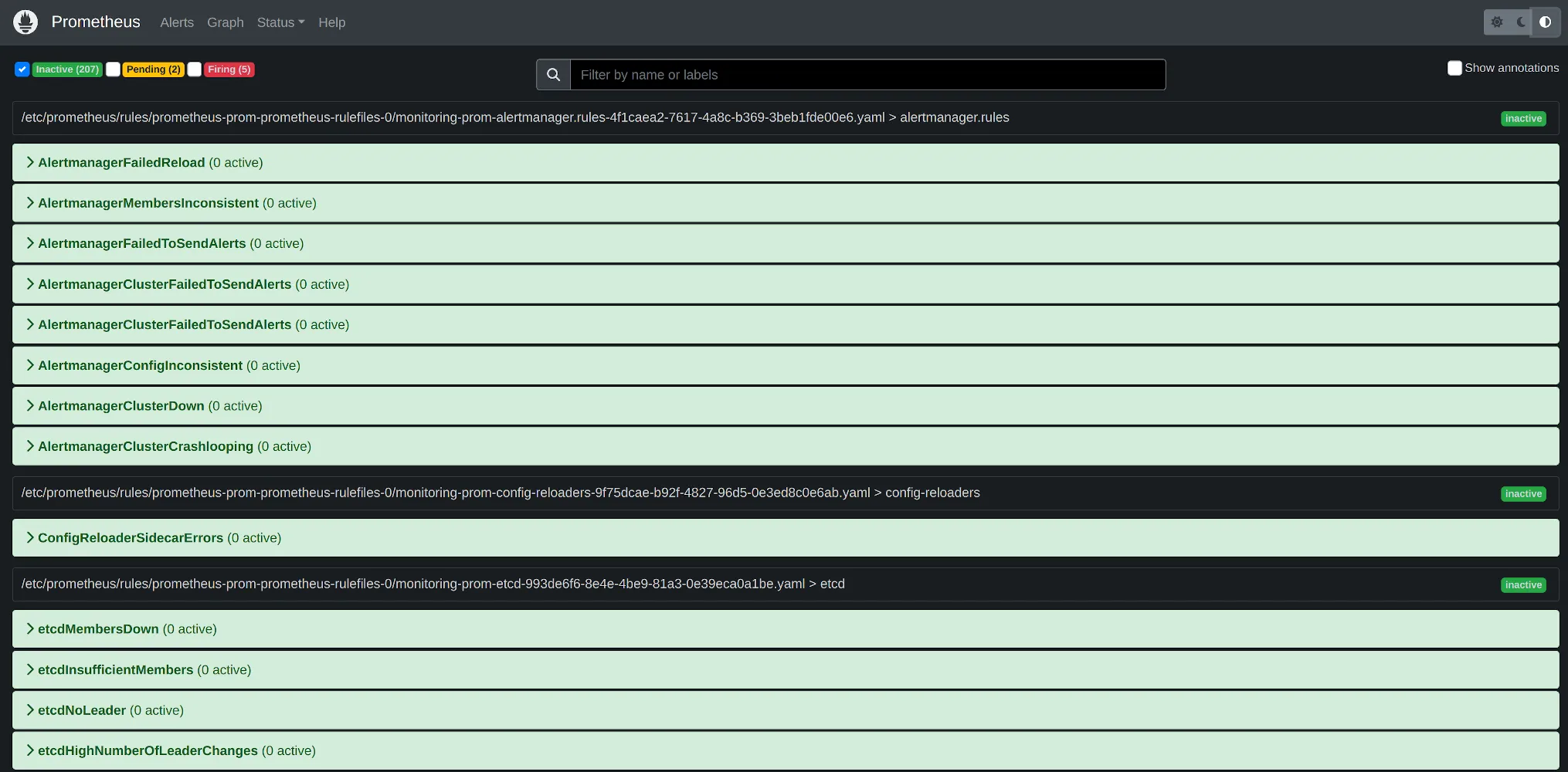Select the auto theme contrast icon
The height and width of the screenshot is (772, 1568).
tap(1545, 22)
